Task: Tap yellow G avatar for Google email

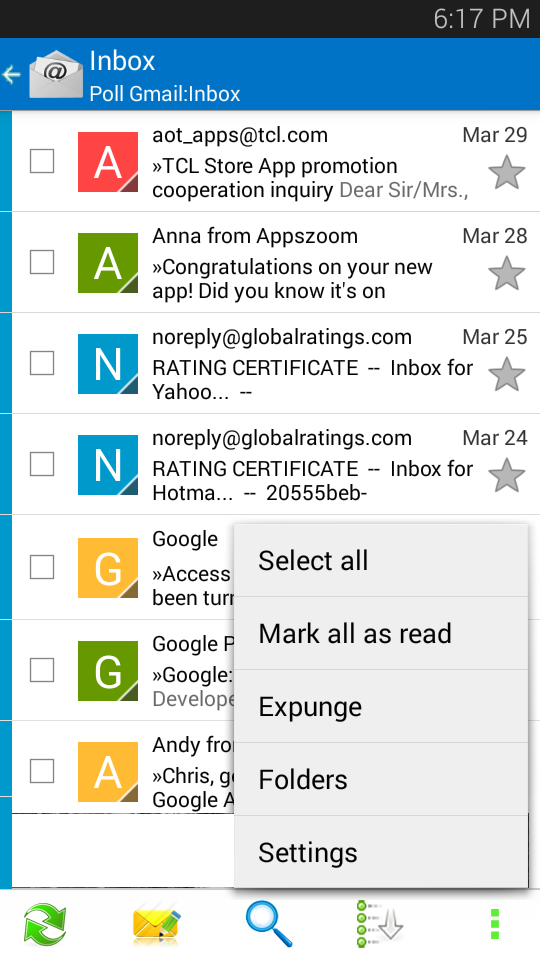Action: pos(108,568)
